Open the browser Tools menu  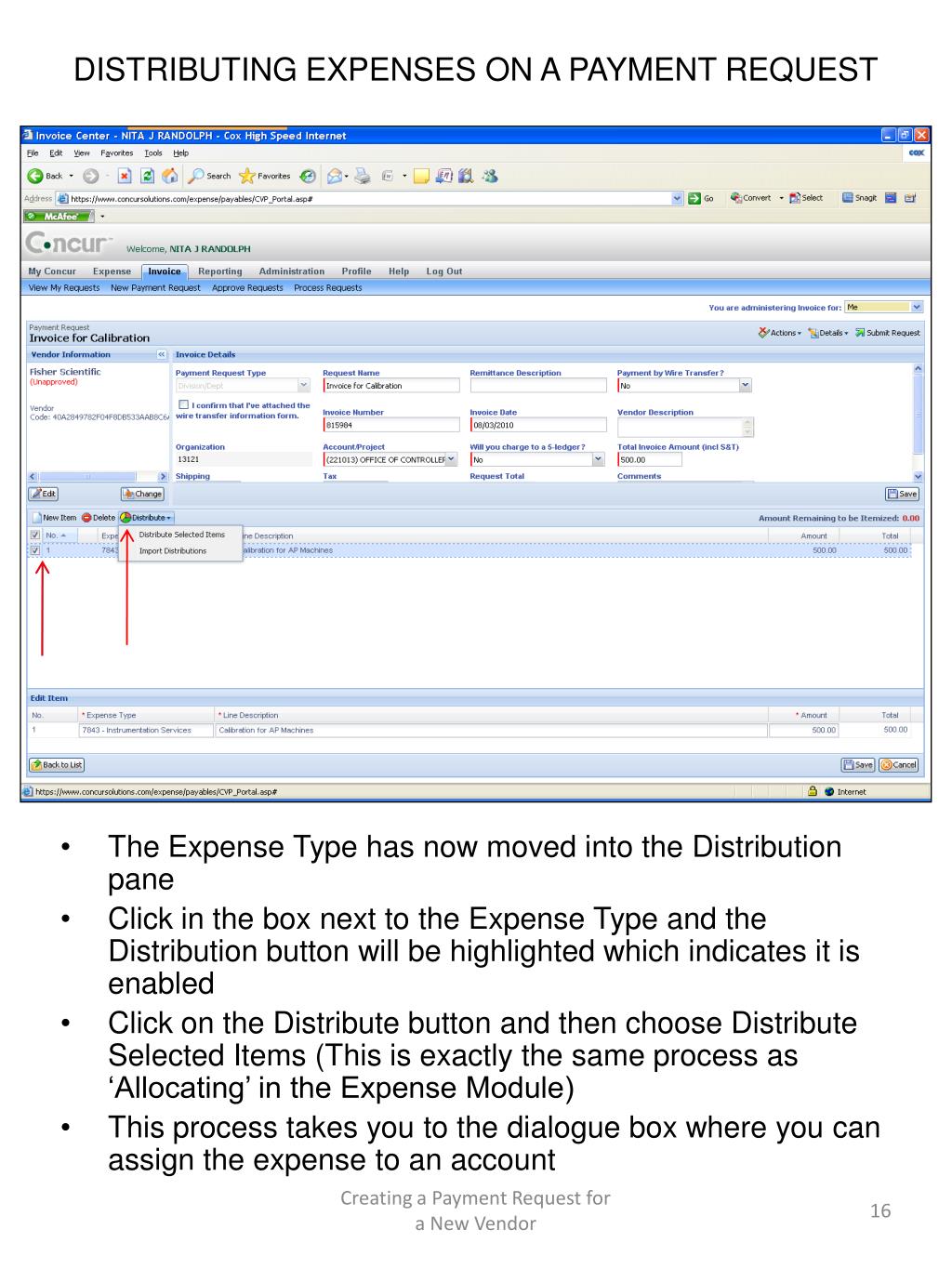[x=153, y=153]
